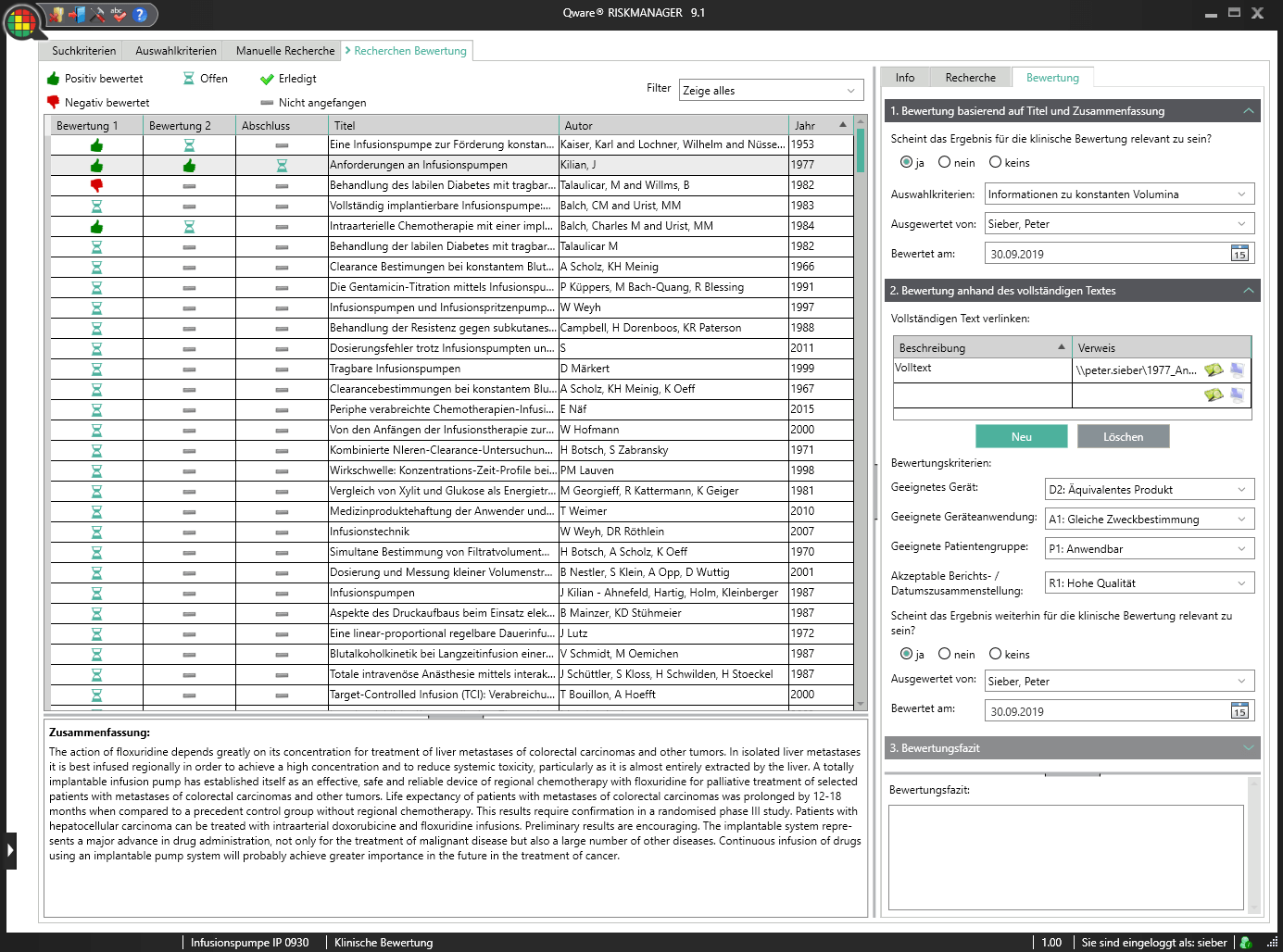Open the Qware application logo menu
Viewport: 1283px width, 952px height.
tap(22, 21)
